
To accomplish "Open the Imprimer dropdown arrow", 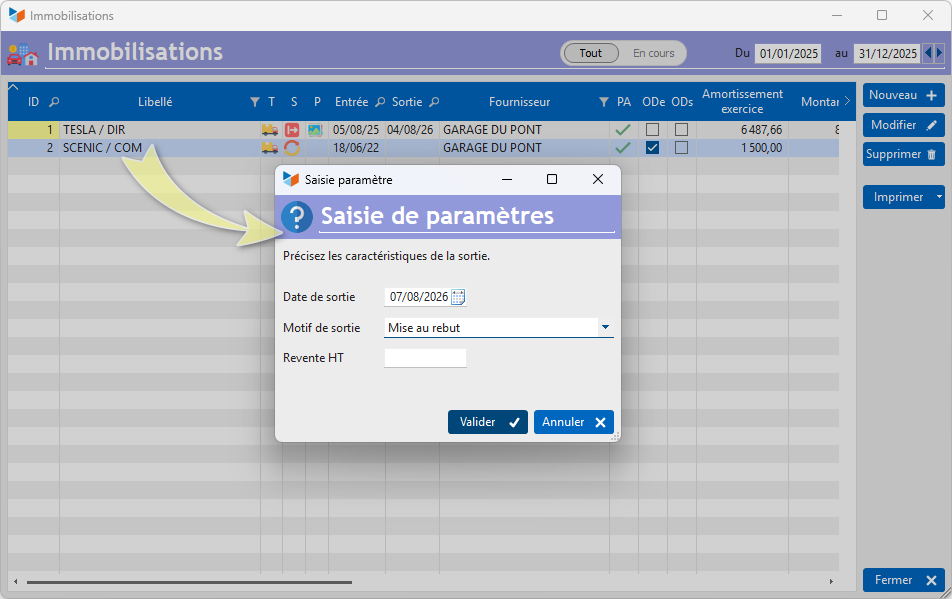I will pyautogui.click(x=939, y=197).
